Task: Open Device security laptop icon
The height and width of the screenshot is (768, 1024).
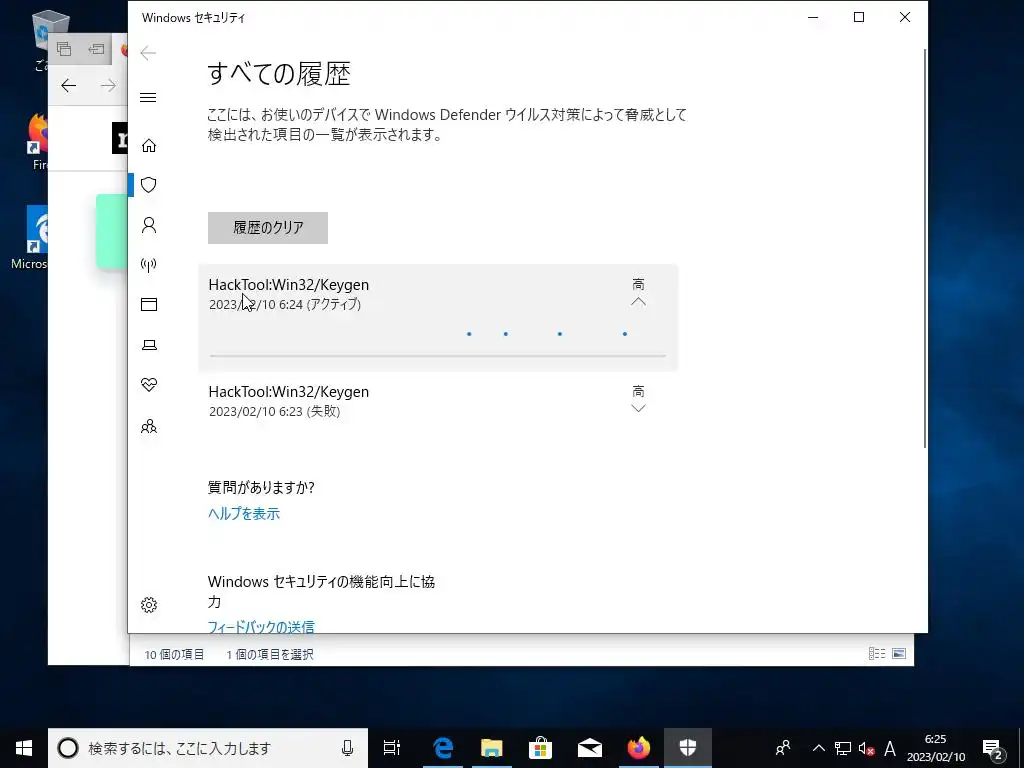Action: 149,345
